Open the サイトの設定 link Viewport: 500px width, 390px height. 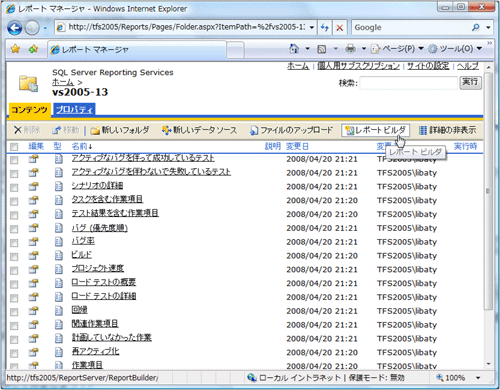click(428, 66)
